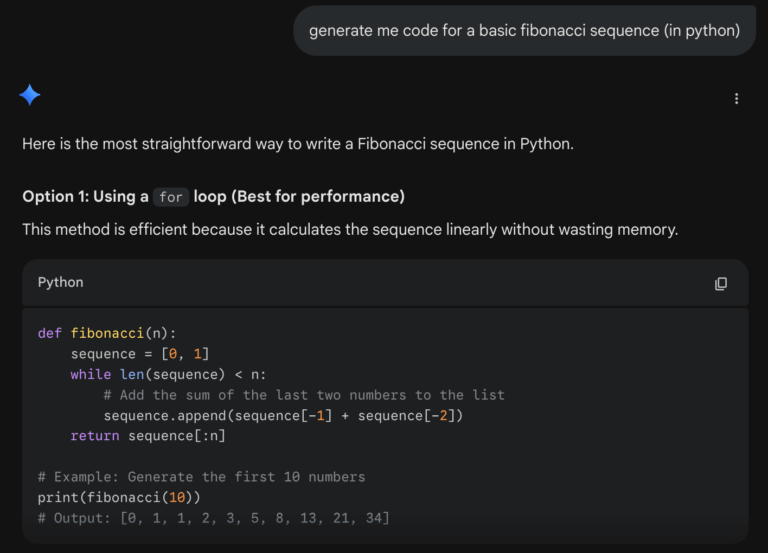Click the '# Example: Generate' comment line
768x553 pixels.
[201, 477]
